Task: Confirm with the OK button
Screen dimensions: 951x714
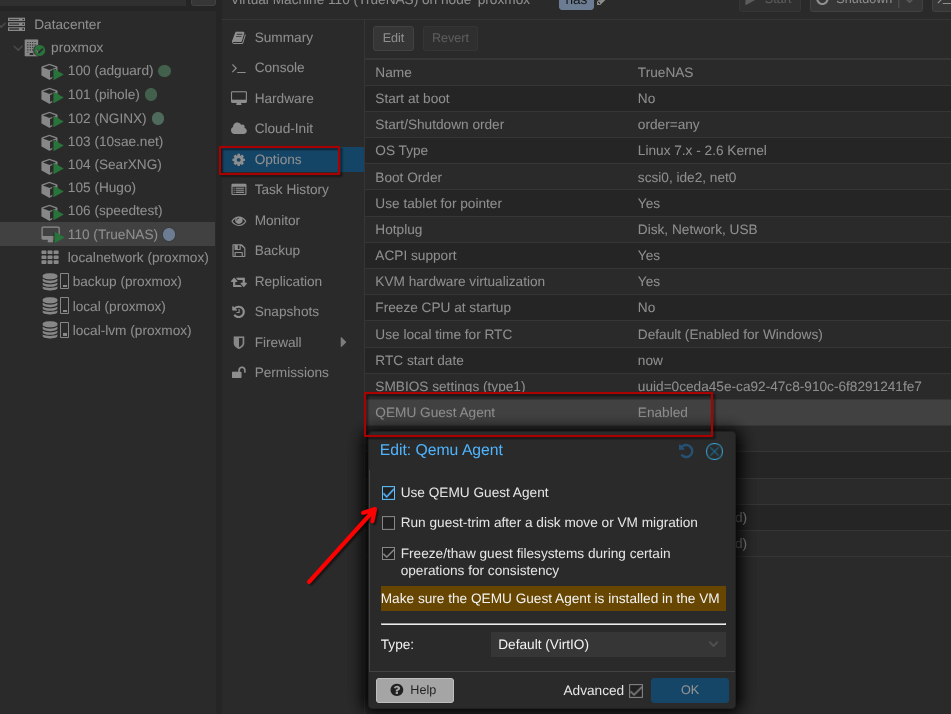Action: pyautogui.click(x=690, y=690)
